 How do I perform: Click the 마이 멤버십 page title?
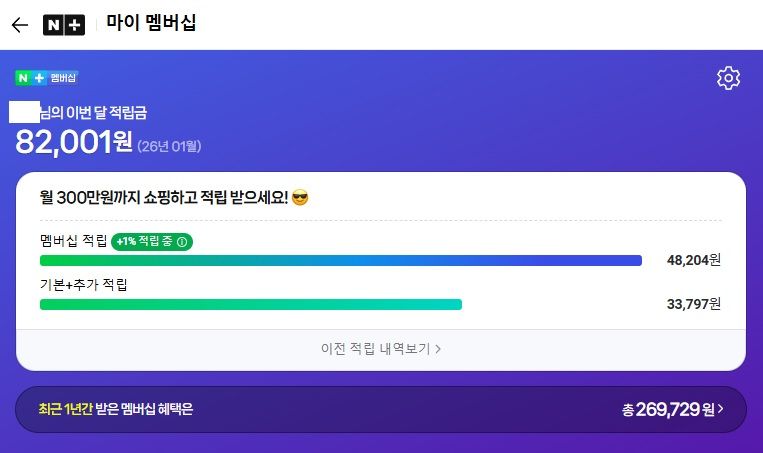(x=151, y=23)
